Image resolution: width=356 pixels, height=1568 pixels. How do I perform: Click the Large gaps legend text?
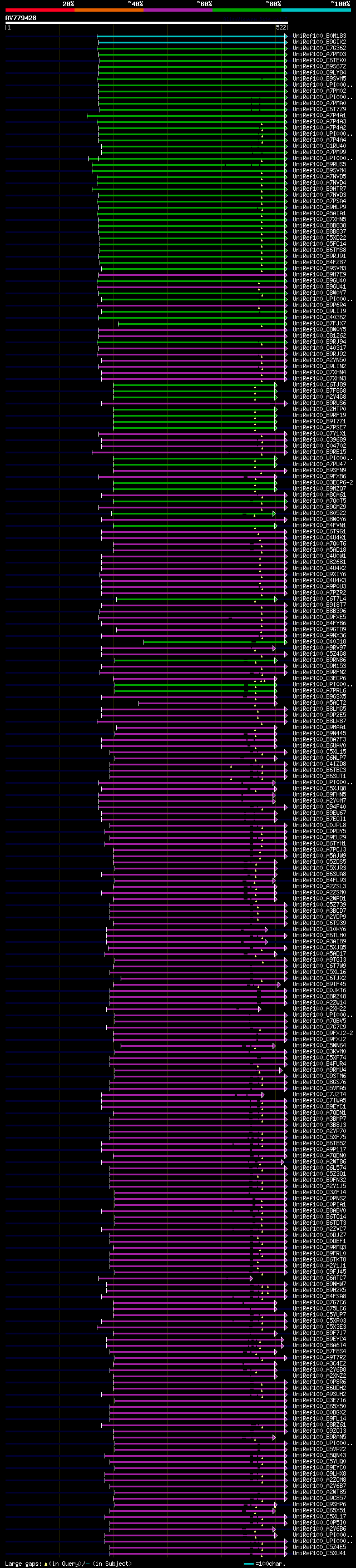coord(68,1564)
